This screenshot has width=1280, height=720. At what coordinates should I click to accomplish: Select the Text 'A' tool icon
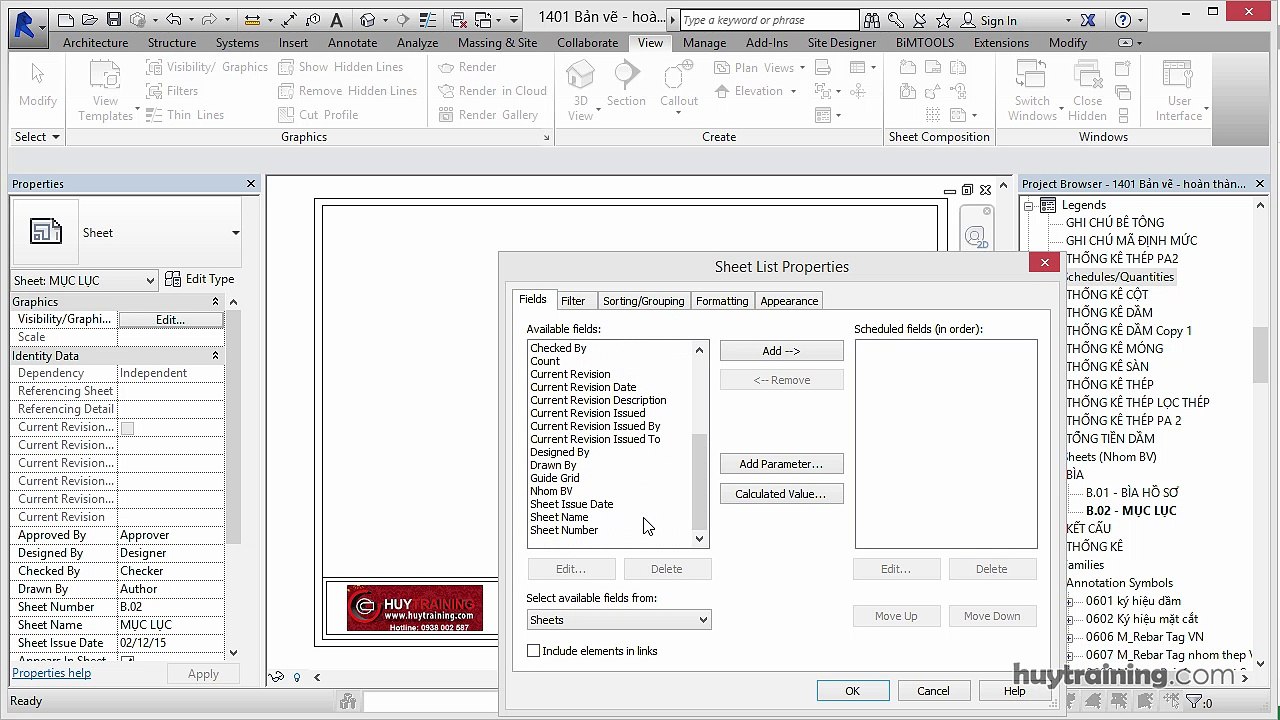(336, 20)
